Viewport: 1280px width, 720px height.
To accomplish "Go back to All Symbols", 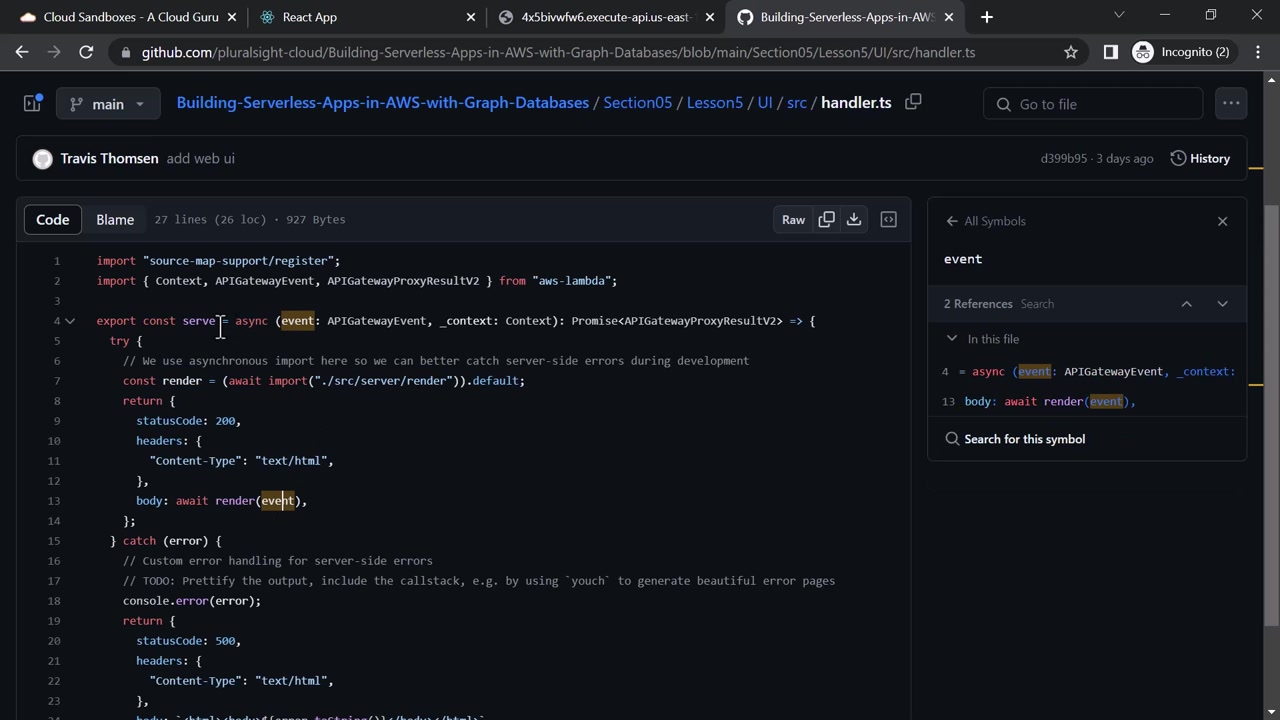I will 985,221.
